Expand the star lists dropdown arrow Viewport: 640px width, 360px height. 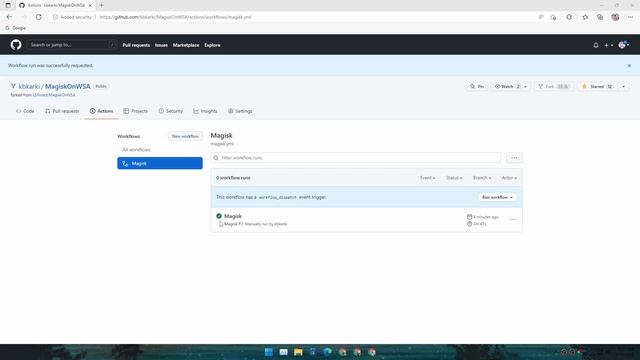coord(623,87)
